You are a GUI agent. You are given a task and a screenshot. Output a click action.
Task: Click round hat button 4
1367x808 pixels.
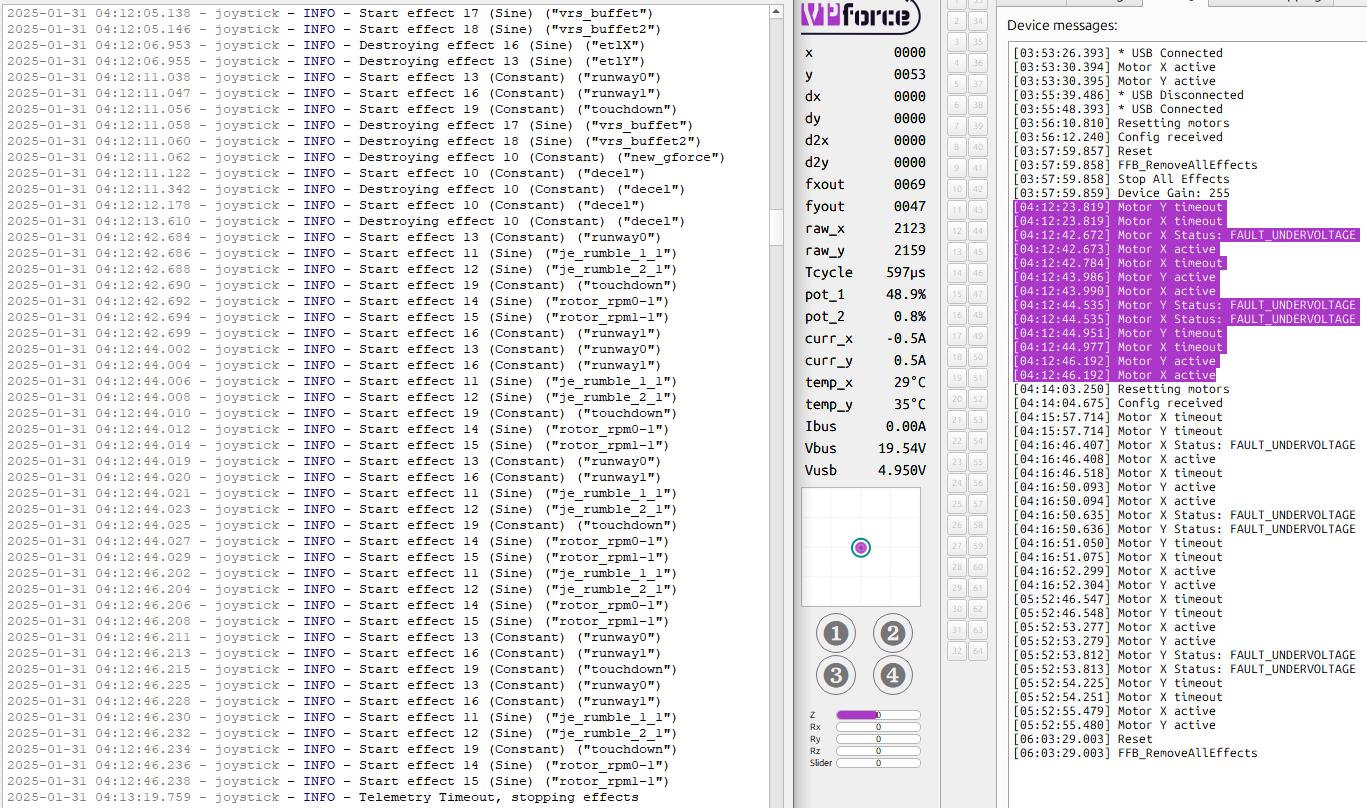(x=893, y=675)
